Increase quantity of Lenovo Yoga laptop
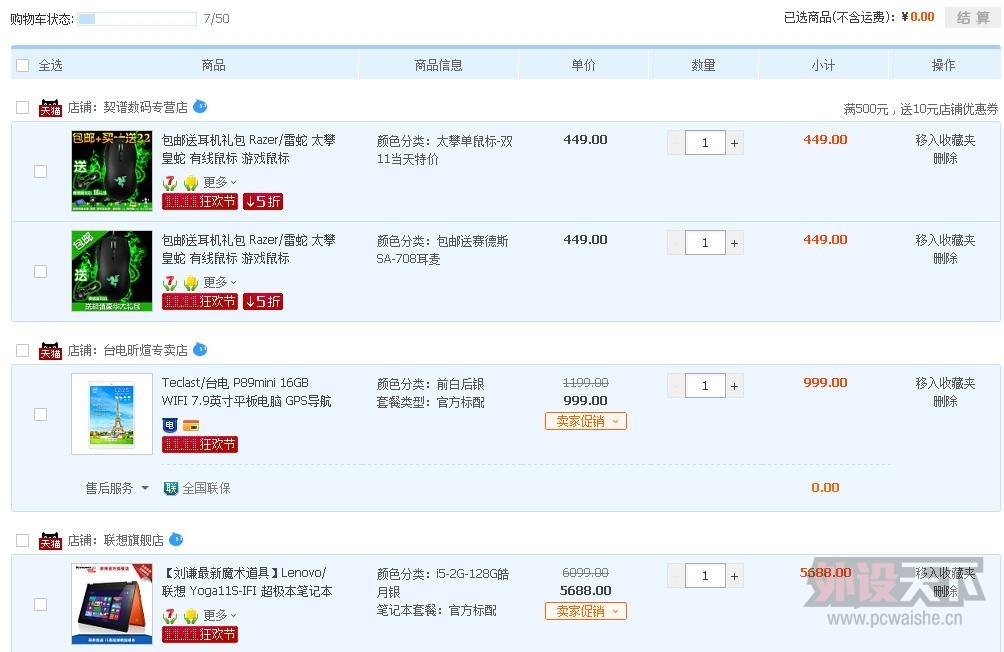The width and height of the screenshot is (1004, 652). (734, 576)
